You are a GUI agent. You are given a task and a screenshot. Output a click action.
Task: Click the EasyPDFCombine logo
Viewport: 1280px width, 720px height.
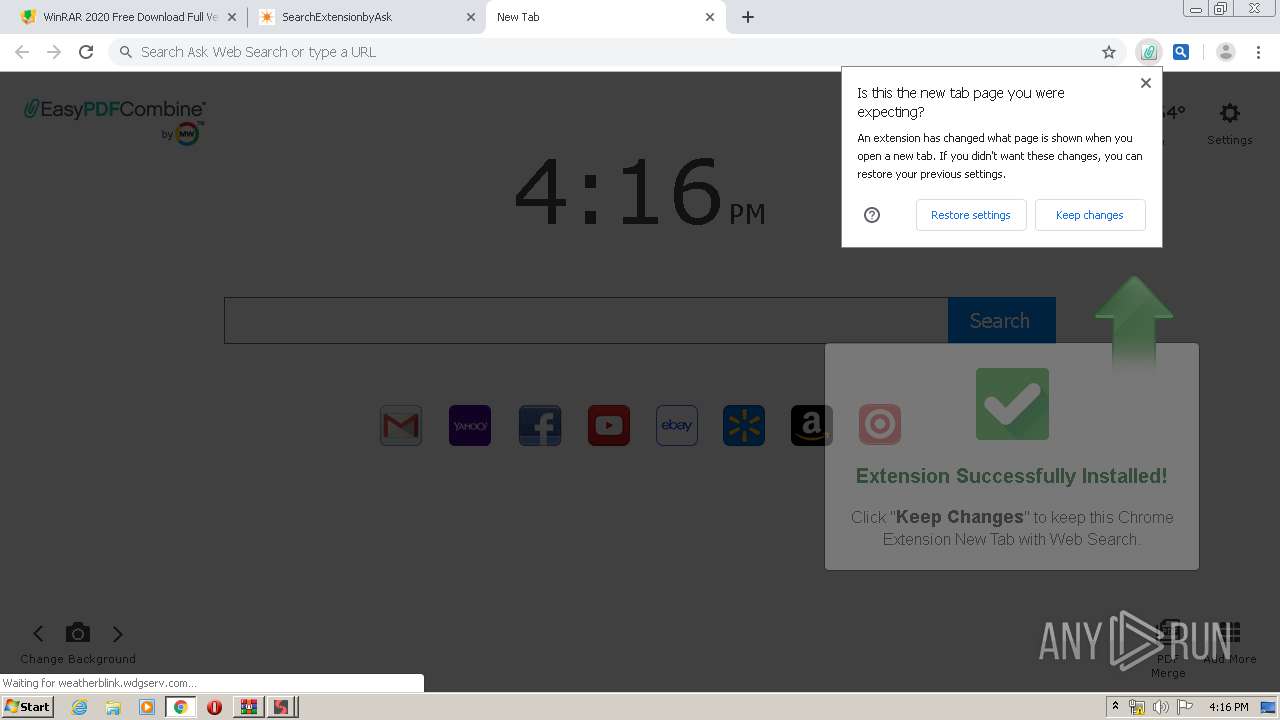tap(115, 121)
